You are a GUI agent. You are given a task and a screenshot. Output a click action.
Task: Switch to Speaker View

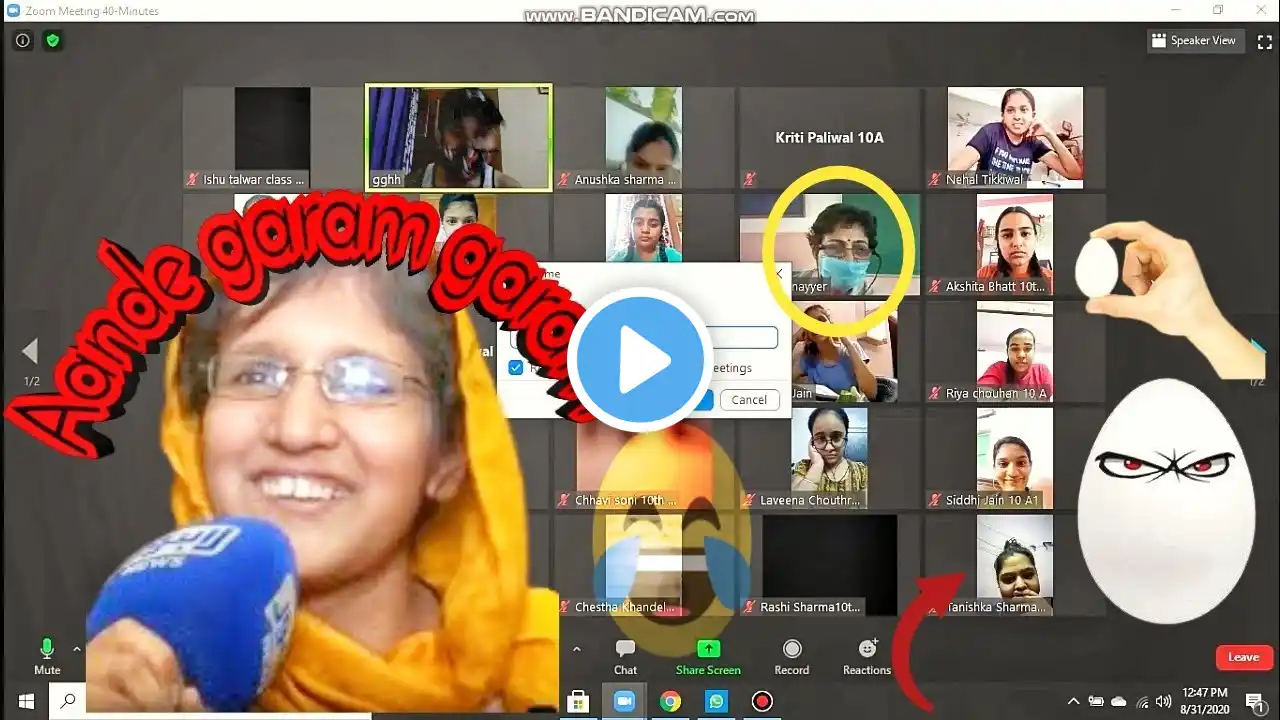pyautogui.click(x=1194, y=41)
